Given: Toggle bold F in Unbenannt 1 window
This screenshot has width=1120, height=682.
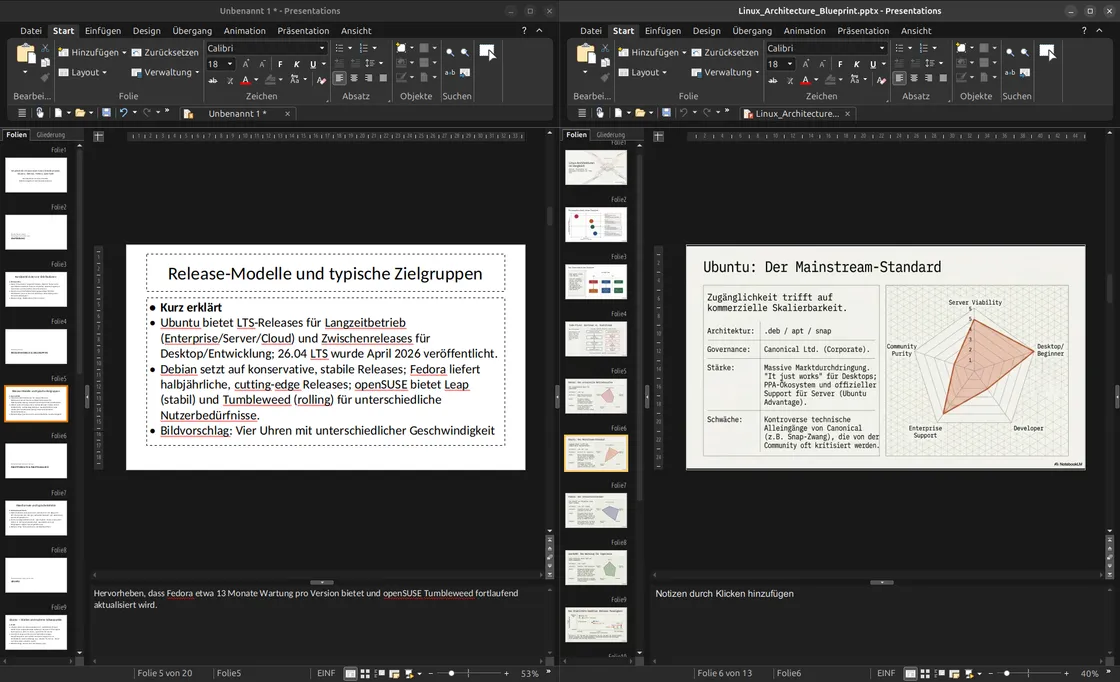Looking at the screenshot, I should pos(280,64).
